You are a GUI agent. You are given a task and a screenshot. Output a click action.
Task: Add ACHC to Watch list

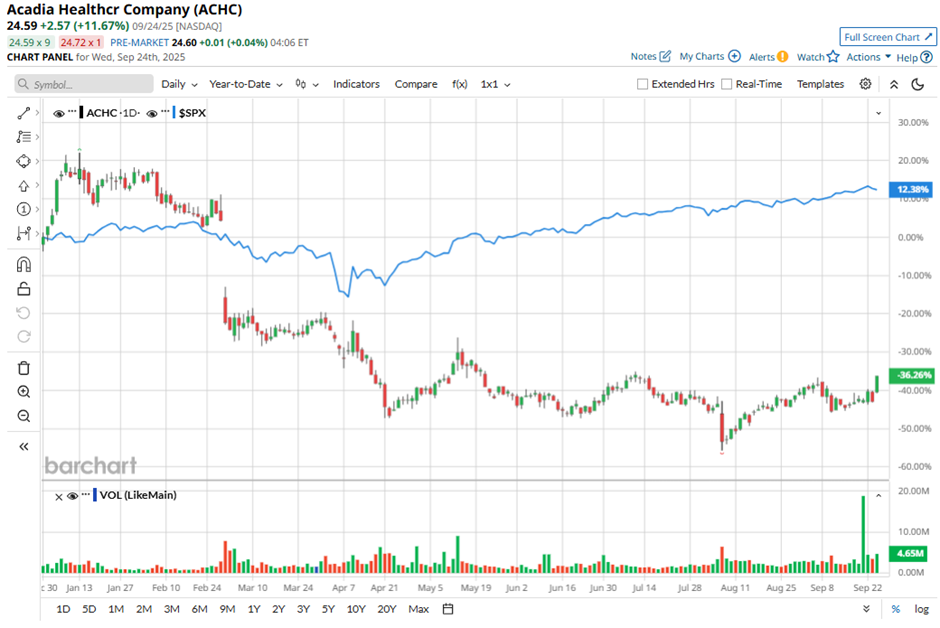click(x=818, y=57)
